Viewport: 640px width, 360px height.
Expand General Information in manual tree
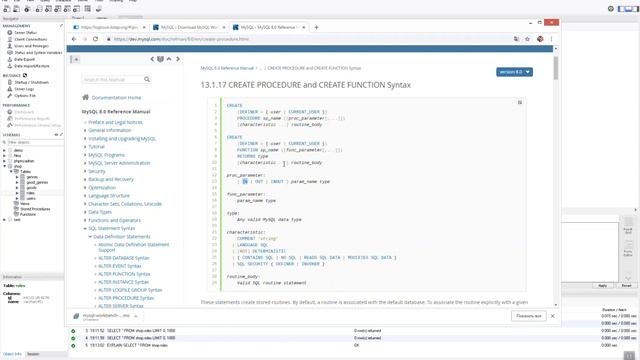(85, 130)
